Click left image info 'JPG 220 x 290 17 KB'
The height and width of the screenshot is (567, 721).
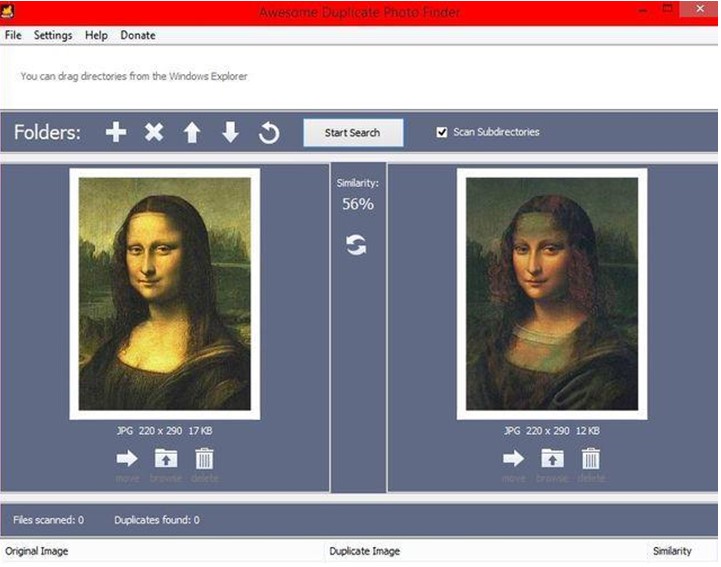click(x=165, y=431)
